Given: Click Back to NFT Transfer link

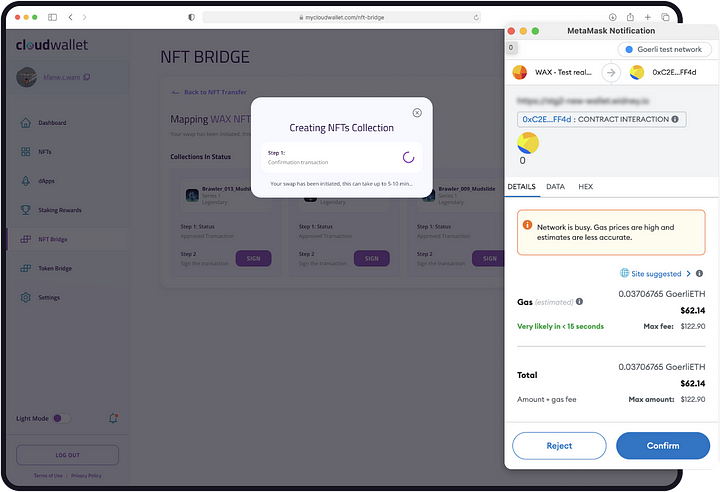Looking at the screenshot, I should coord(209,92).
